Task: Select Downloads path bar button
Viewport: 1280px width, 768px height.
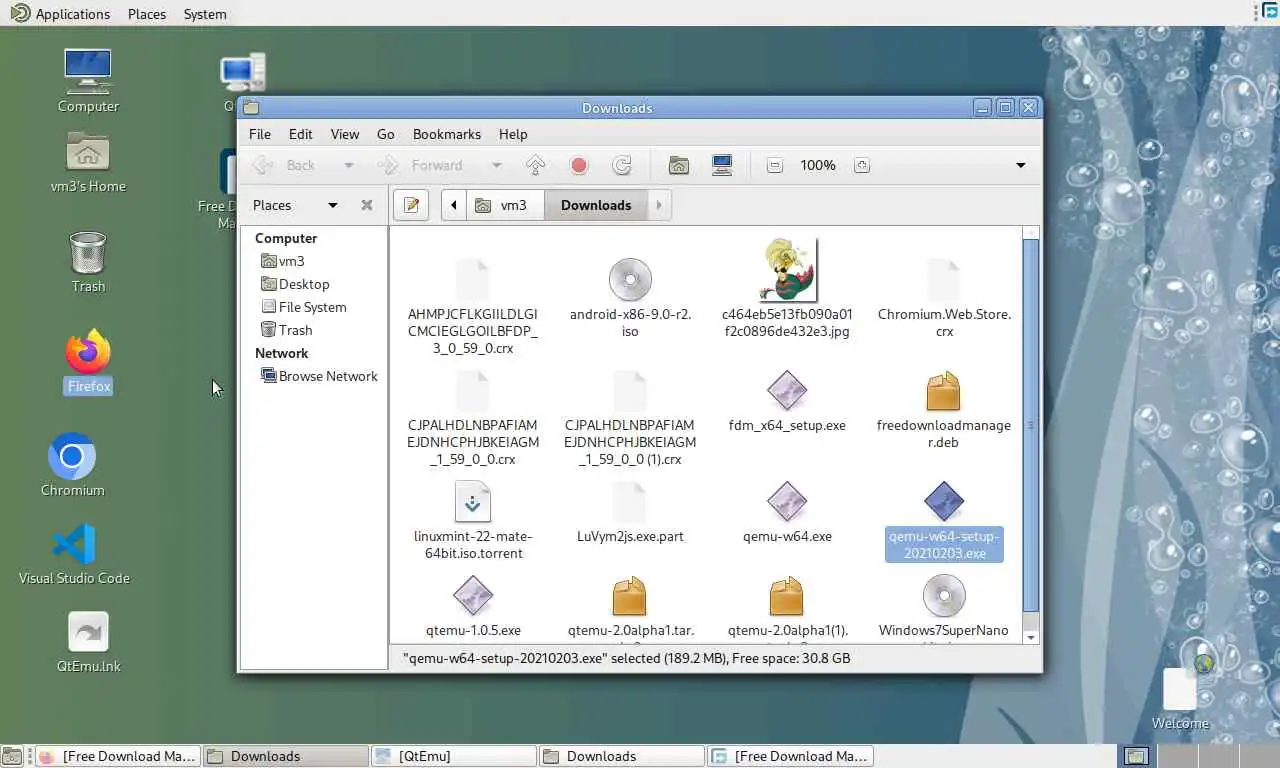Action: pyautogui.click(x=596, y=205)
